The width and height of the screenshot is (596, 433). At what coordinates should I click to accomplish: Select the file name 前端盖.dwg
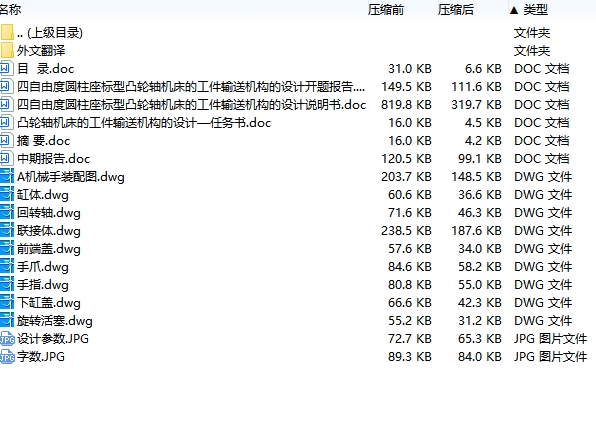pyautogui.click(x=49, y=249)
